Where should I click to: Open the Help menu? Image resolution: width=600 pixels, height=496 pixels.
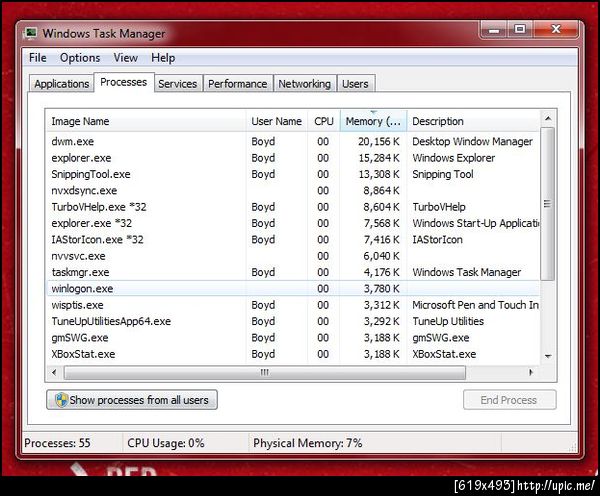[x=163, y=58]
